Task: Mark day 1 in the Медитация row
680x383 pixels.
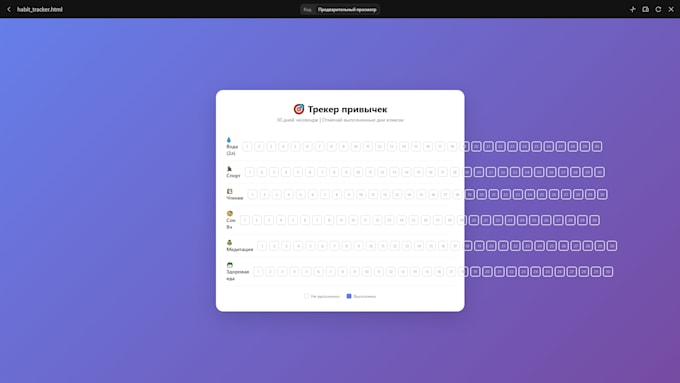Action: point(262,246)
